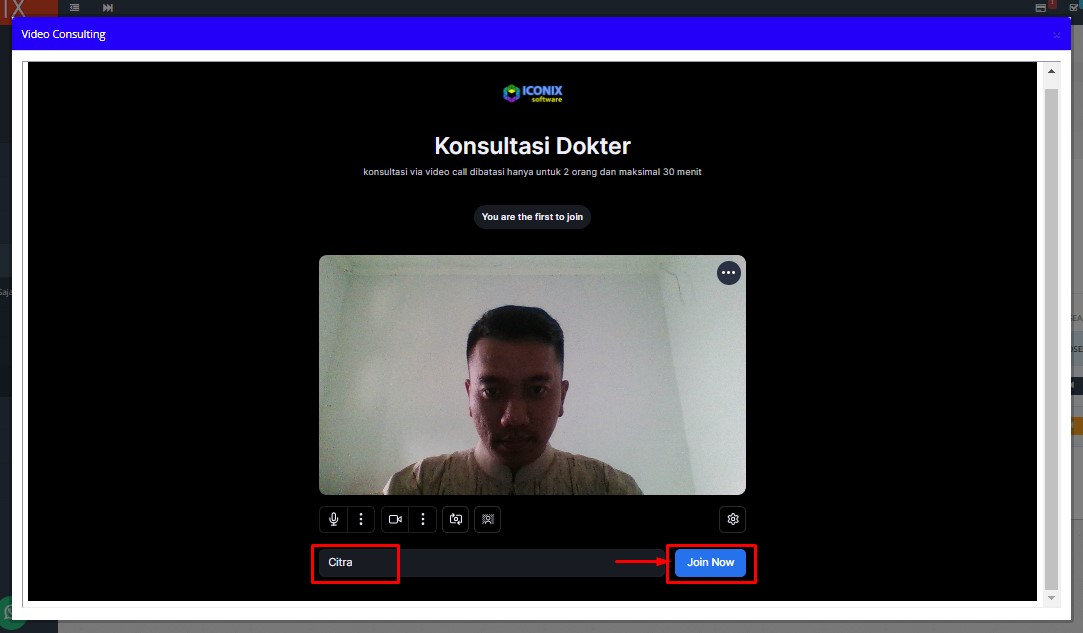Open the video preview more-options menu
The width and height of the screenshot is (1083, 633).
point(728,273)
